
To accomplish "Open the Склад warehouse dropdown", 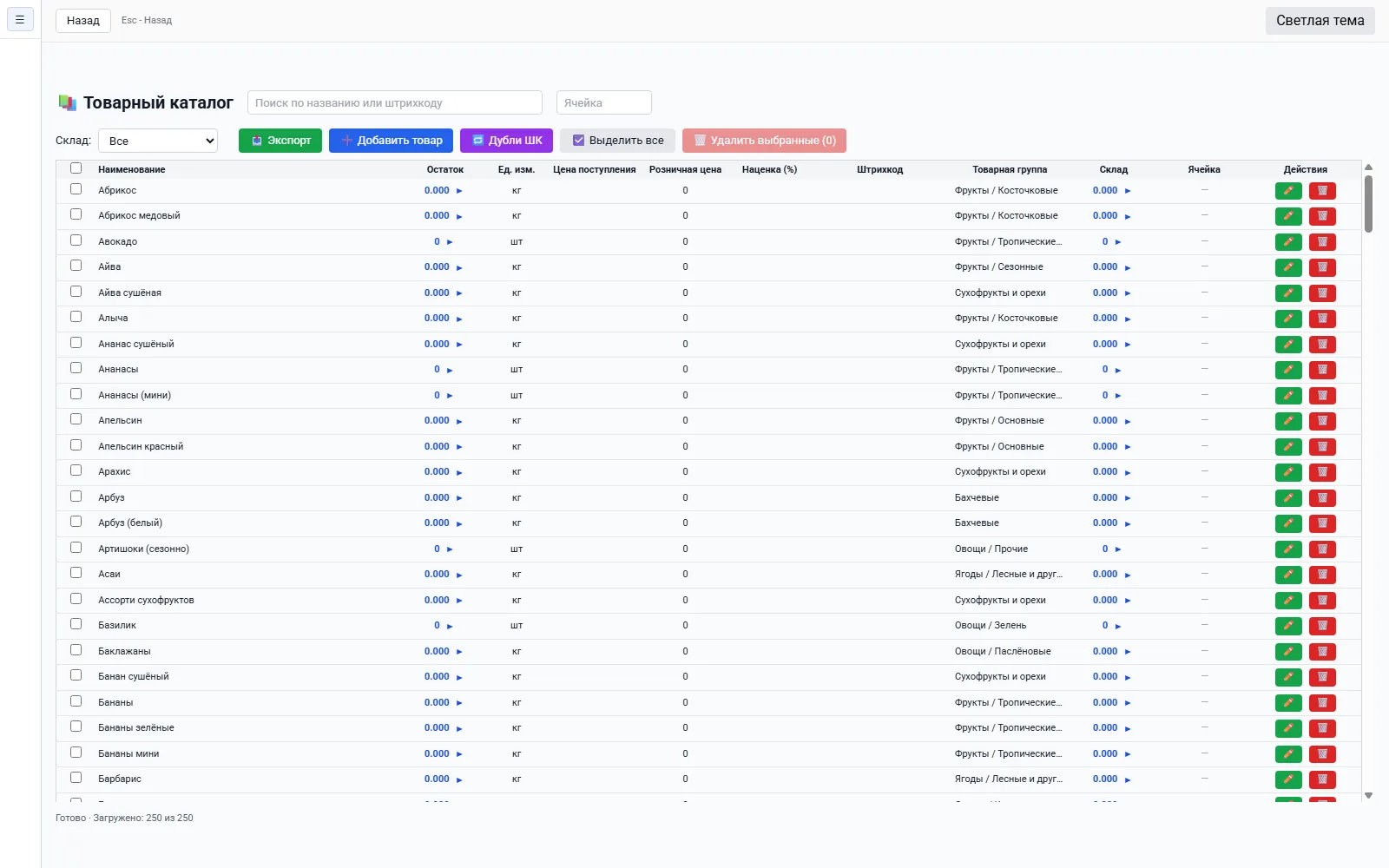I will pos(158,141).
